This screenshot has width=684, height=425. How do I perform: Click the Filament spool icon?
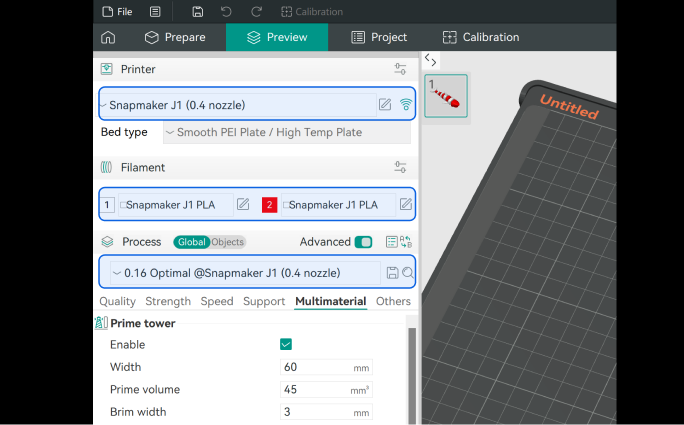click(x=106, y=167)
